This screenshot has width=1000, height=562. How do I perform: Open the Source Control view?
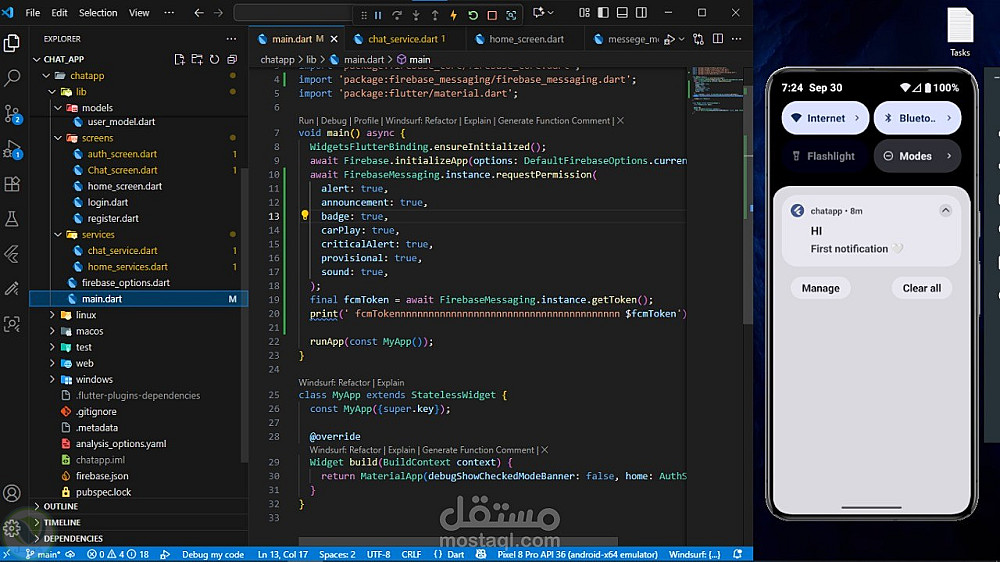(12, 114)
